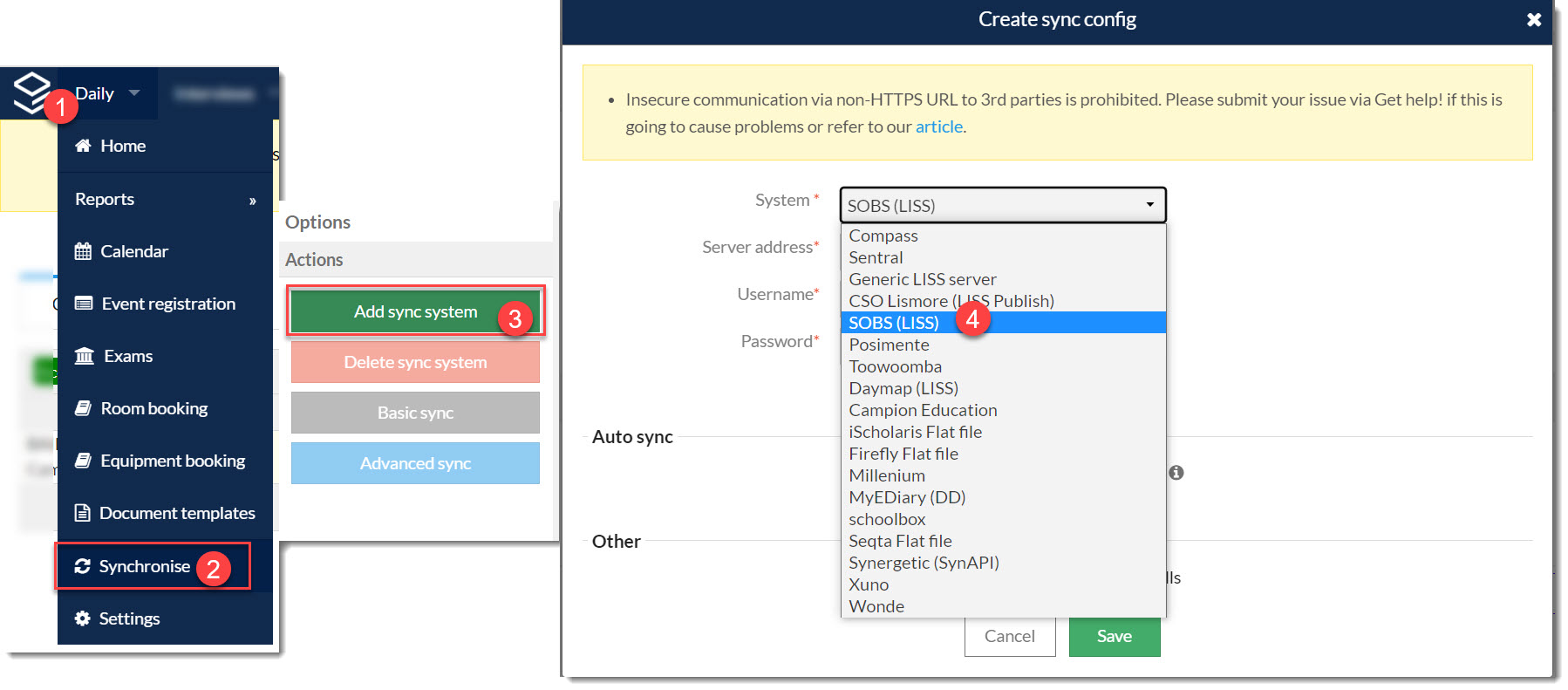Close the Create sync config dialog
This screenshot has height=690, width=1568.
(x=1534, y=19)
